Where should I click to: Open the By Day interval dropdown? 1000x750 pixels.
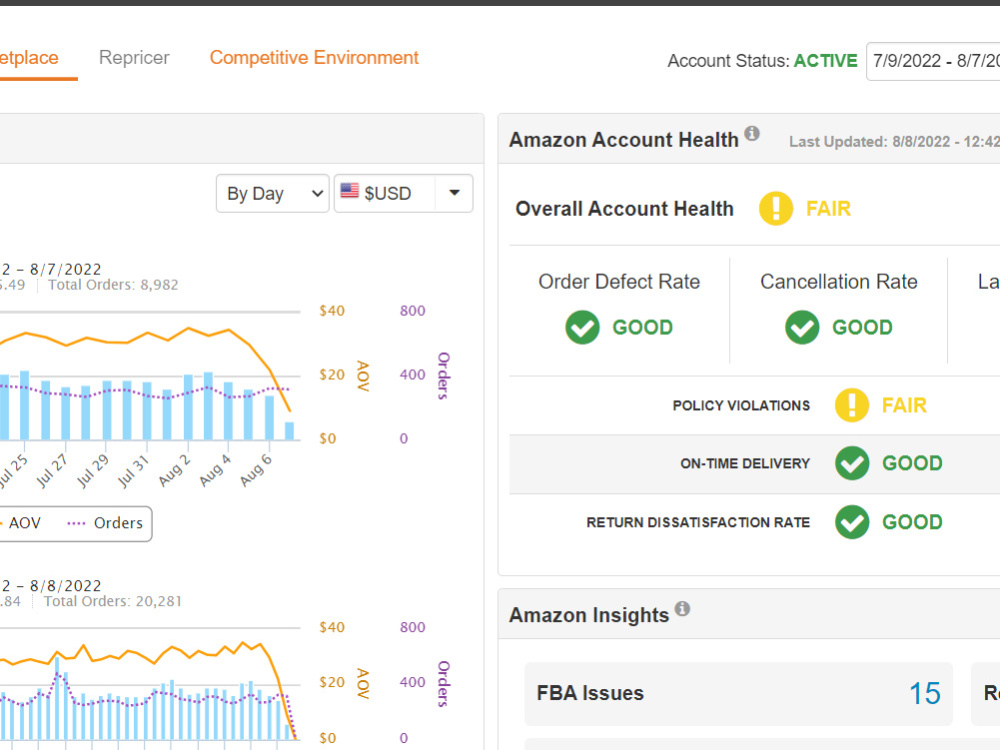point(272,193)
